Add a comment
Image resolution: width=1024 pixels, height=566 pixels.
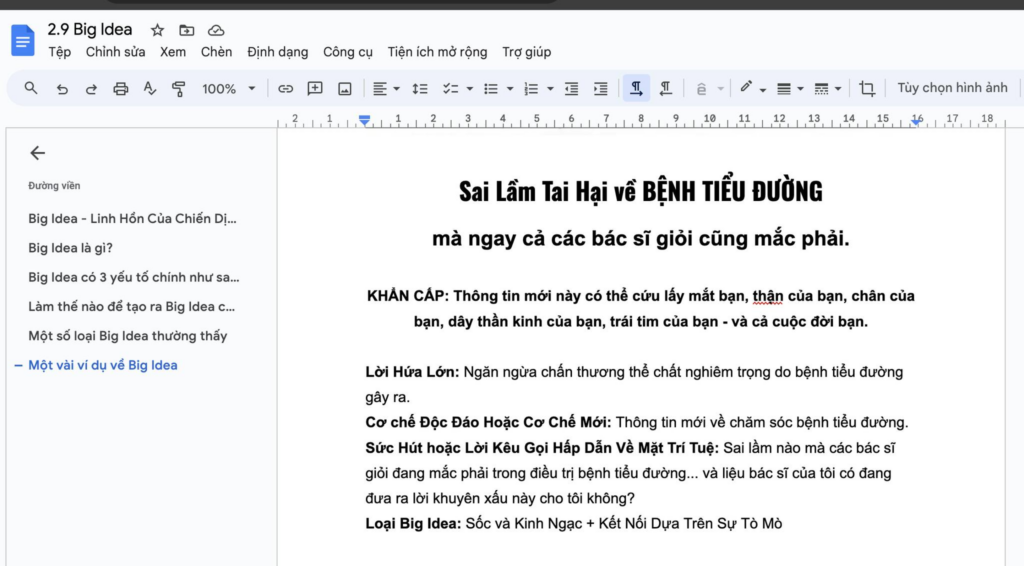(315, 88)
